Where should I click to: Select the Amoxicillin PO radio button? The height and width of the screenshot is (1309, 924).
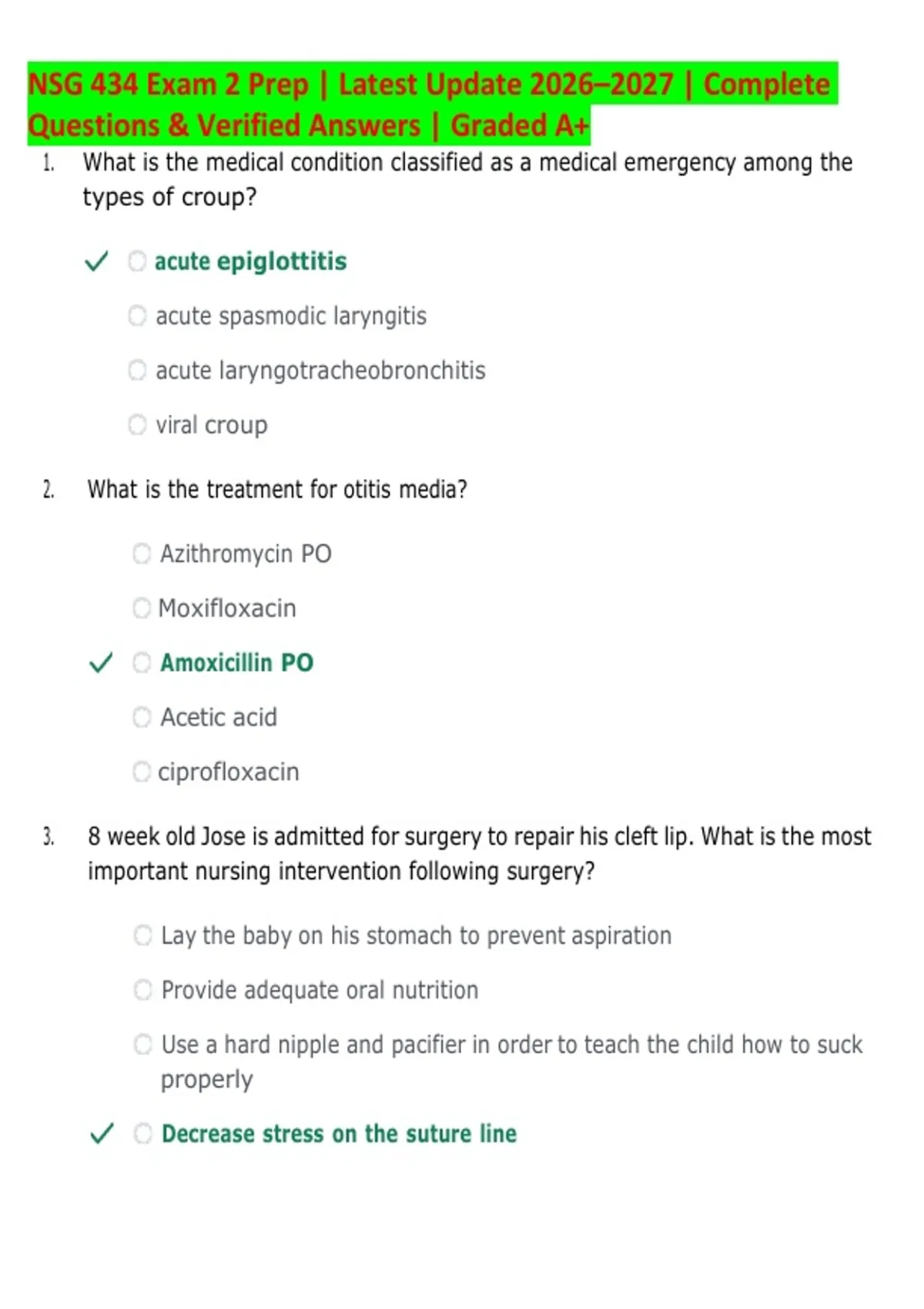142,662
